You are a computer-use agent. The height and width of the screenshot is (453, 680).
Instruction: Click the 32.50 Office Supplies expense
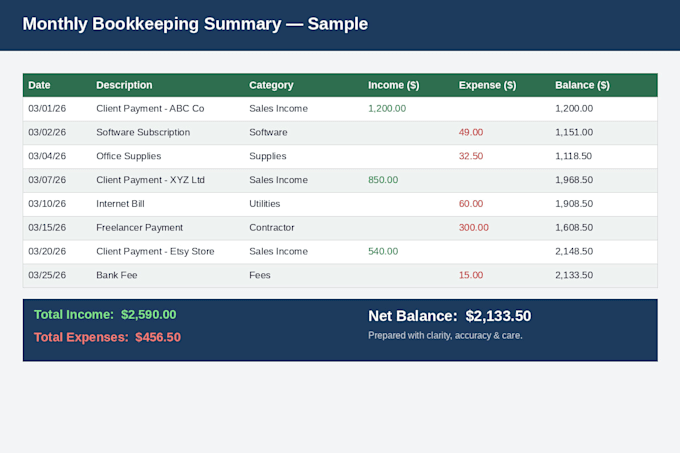coord(471,156)
